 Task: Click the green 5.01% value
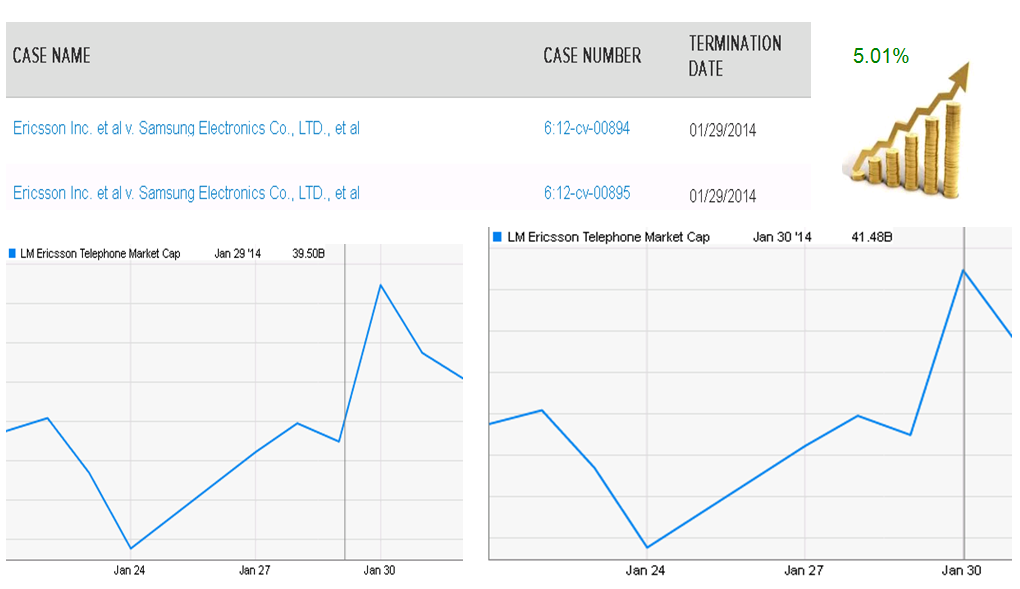coord(881,56)
